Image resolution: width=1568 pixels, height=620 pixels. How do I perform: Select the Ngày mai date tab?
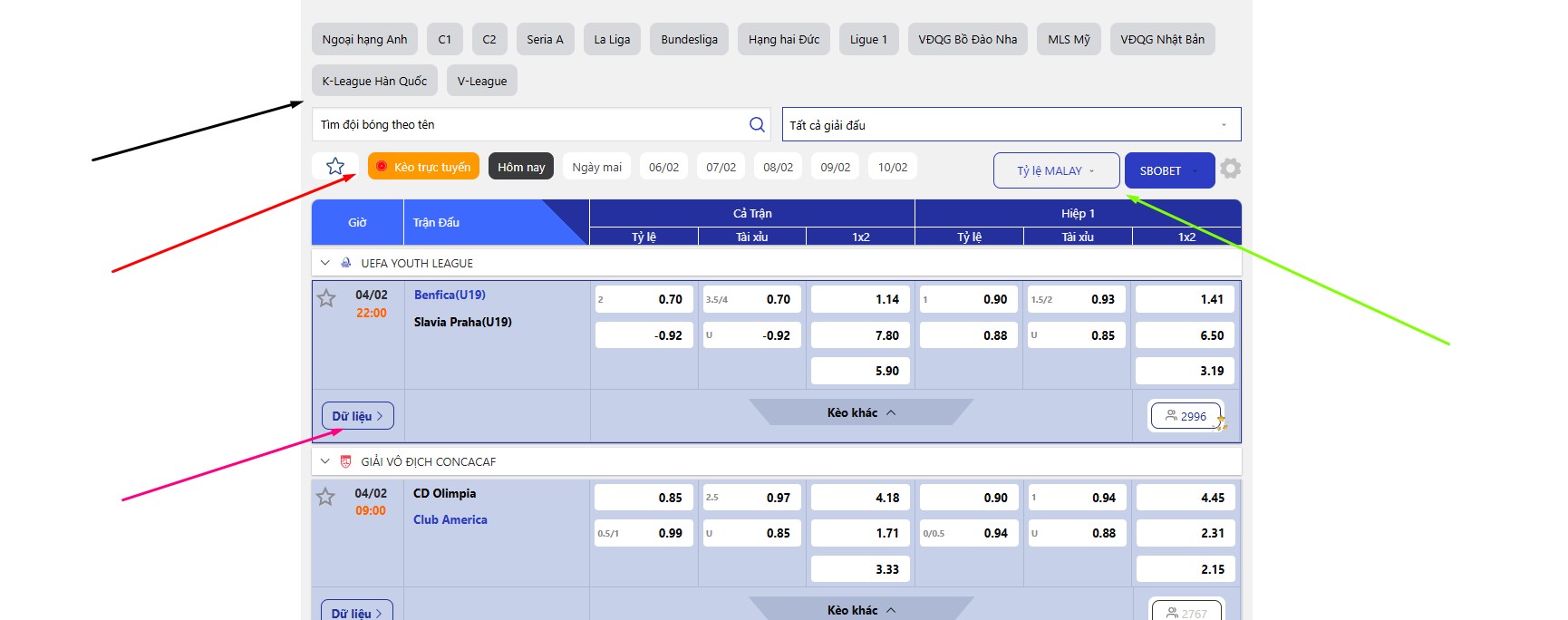[596, 167]
